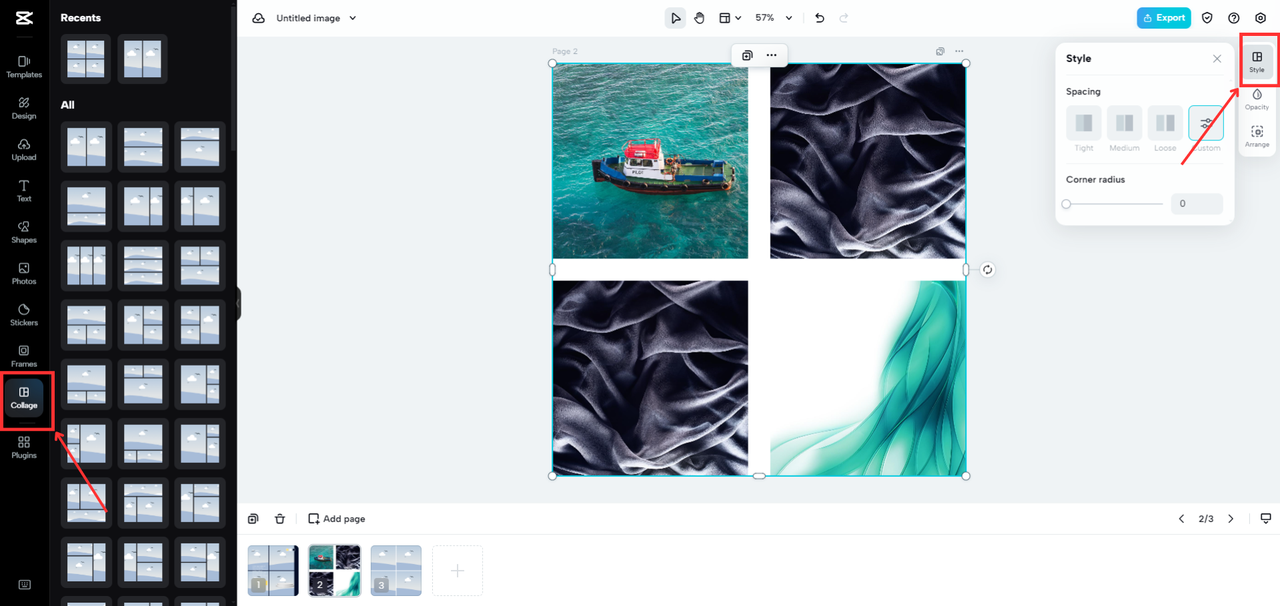Viewport: 1280px width, 606px height.
Task: Open the Opacity panel on right
Action: [1257, 99]
